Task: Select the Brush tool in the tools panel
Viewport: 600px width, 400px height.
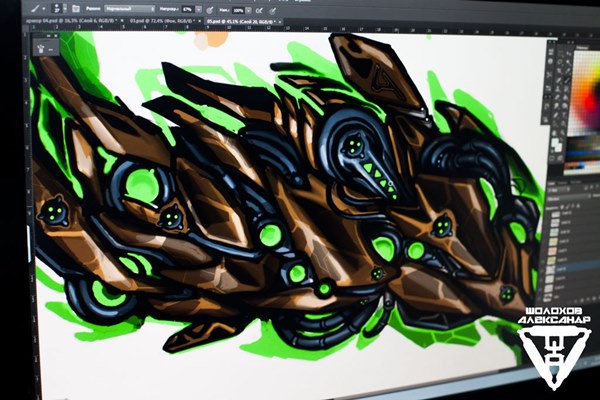Action: click(x=567, y=80)
